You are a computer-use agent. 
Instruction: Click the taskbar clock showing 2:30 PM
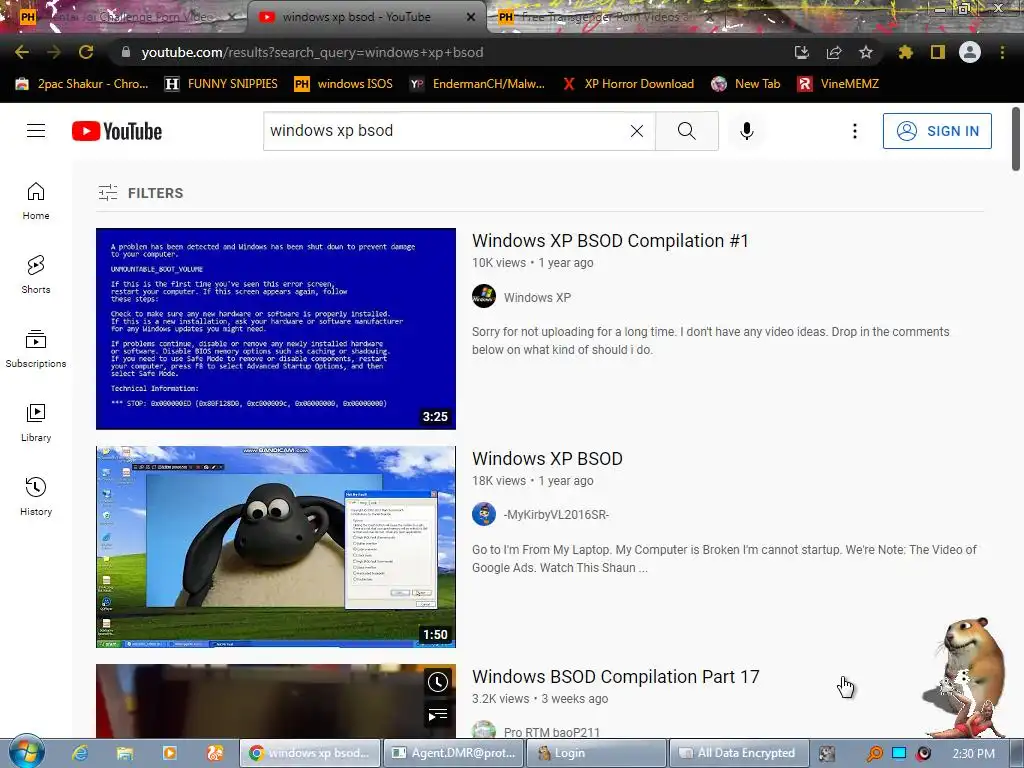973,753
